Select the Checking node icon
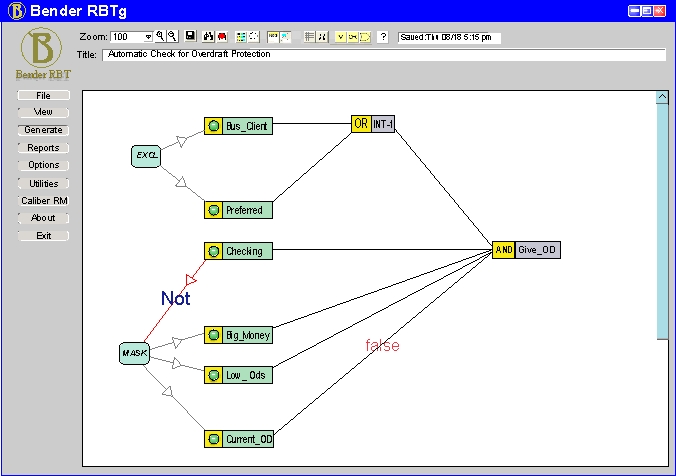Image resolution: width=676 pixels, height=476 pixels. (x=212, y=251)
